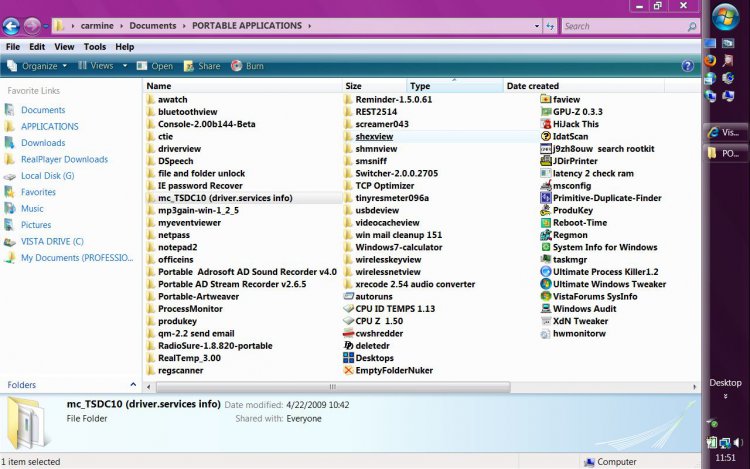Select the Ultimate Process Killer1.2 icon
This screenshot has height=469, width=750.
[x=545, y=272]
